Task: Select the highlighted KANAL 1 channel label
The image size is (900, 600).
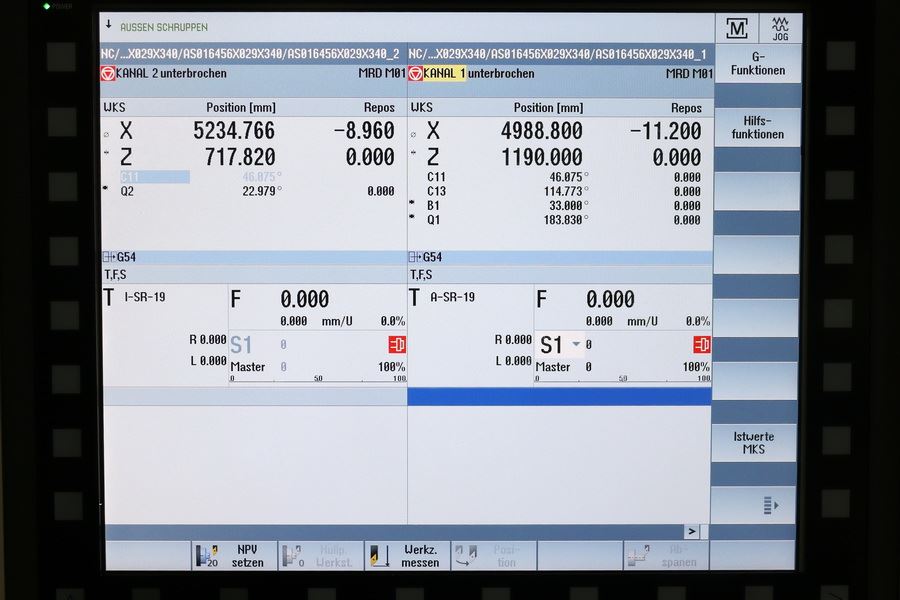Action: 444,74
